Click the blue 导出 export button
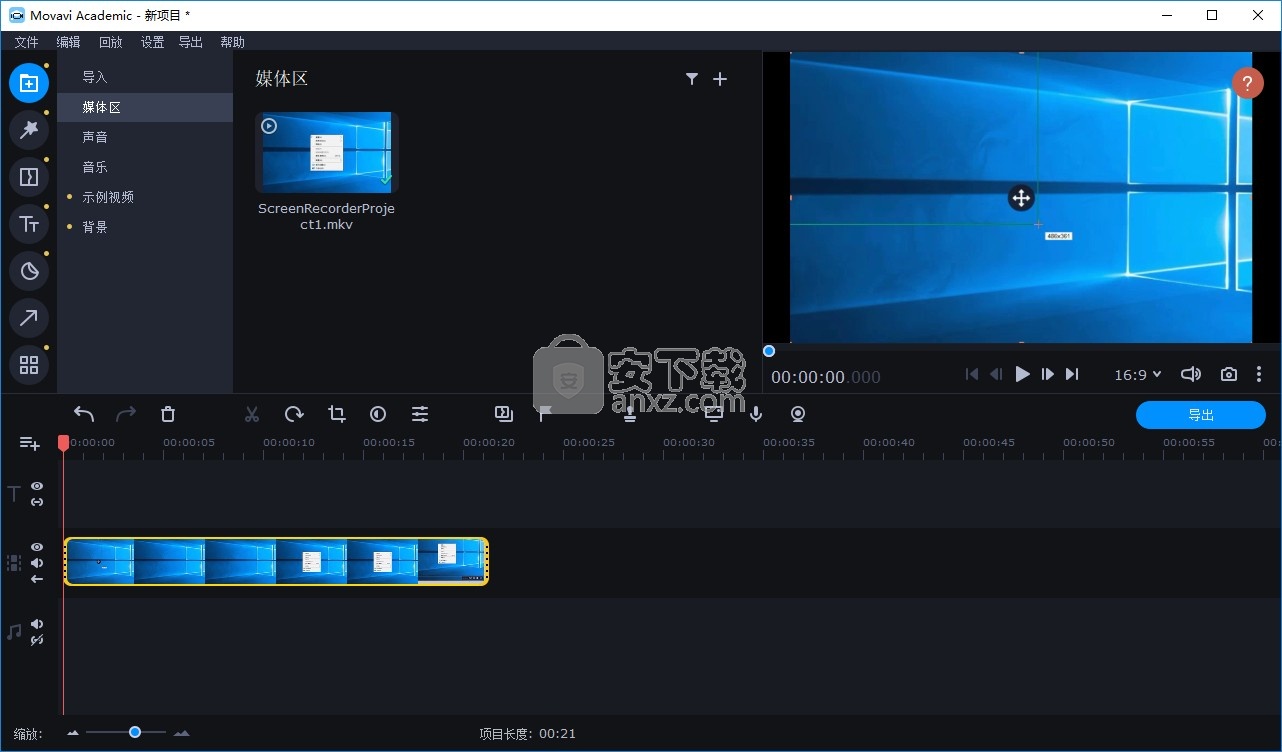This screenshot has width=1282, height=752. click(x=1201, y=415)
